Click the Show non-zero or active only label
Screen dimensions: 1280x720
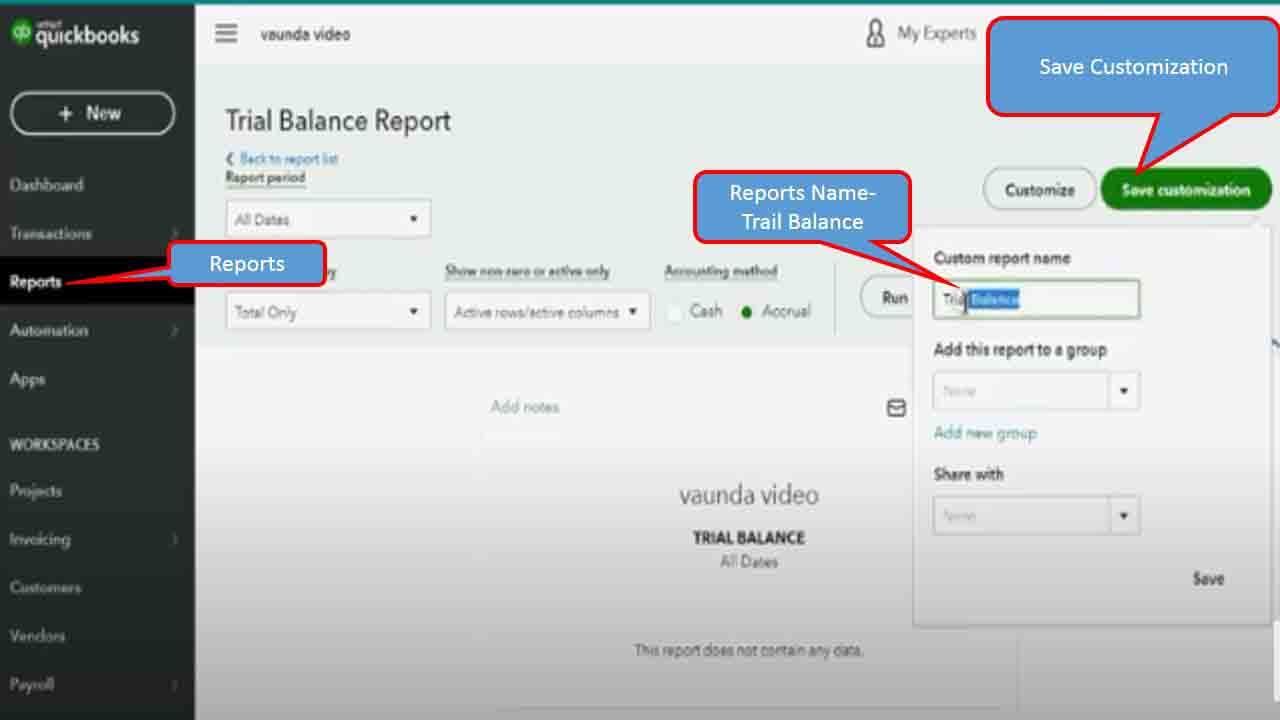pos(527,271)
